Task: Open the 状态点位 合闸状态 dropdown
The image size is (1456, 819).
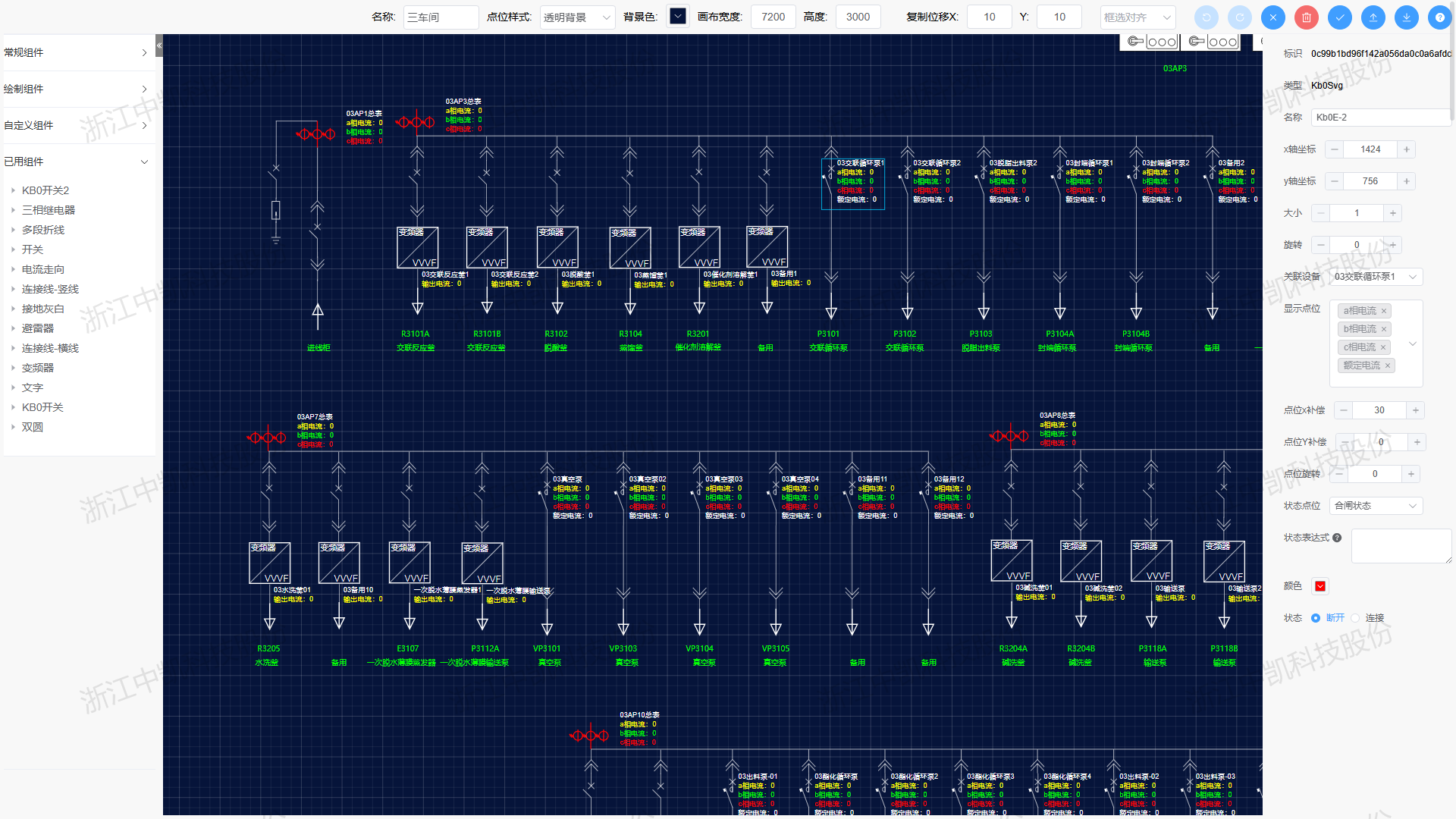Action: tap(1376, 506)
